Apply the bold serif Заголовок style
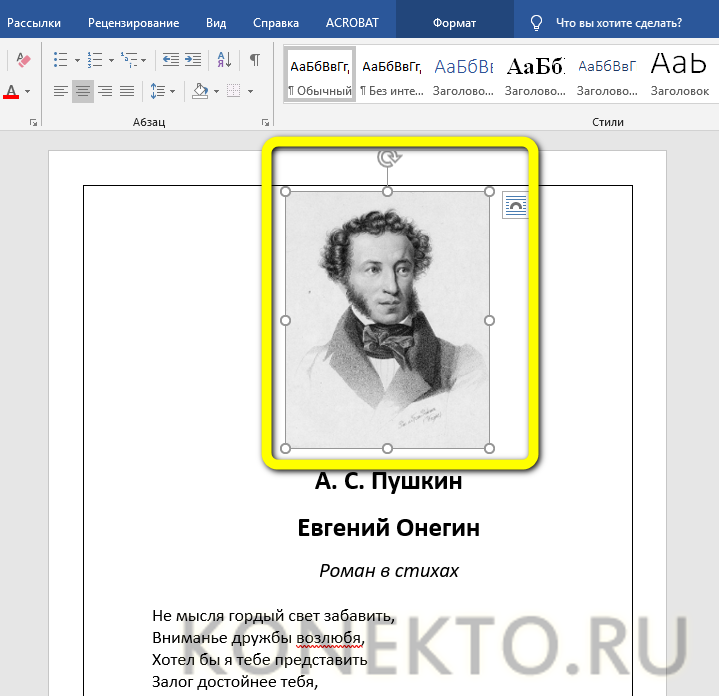Image resolution: width=719 pixels, height=696 pixels. tap(535, 74)
